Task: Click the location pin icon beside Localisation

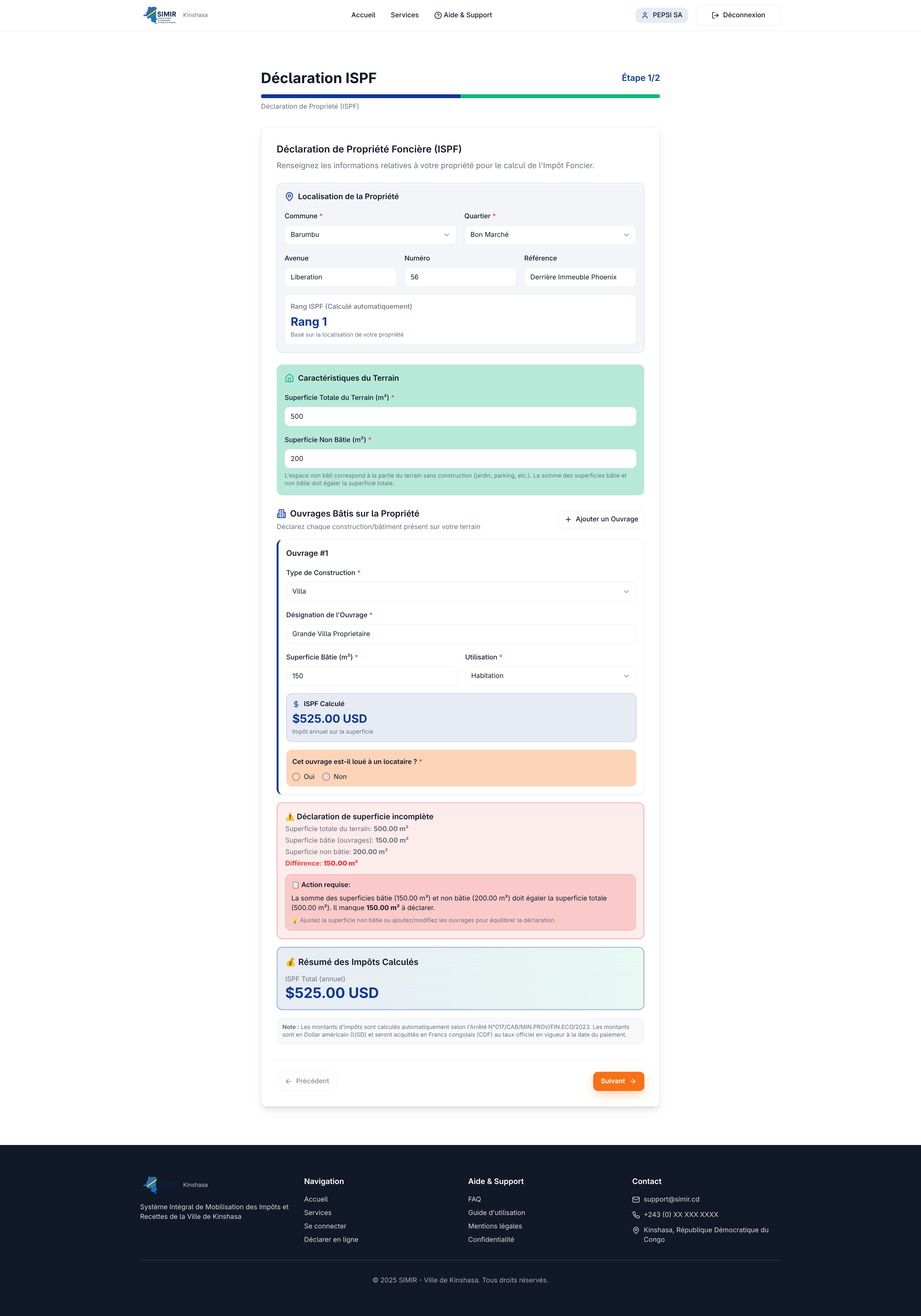Action: [x=290, y=197]
